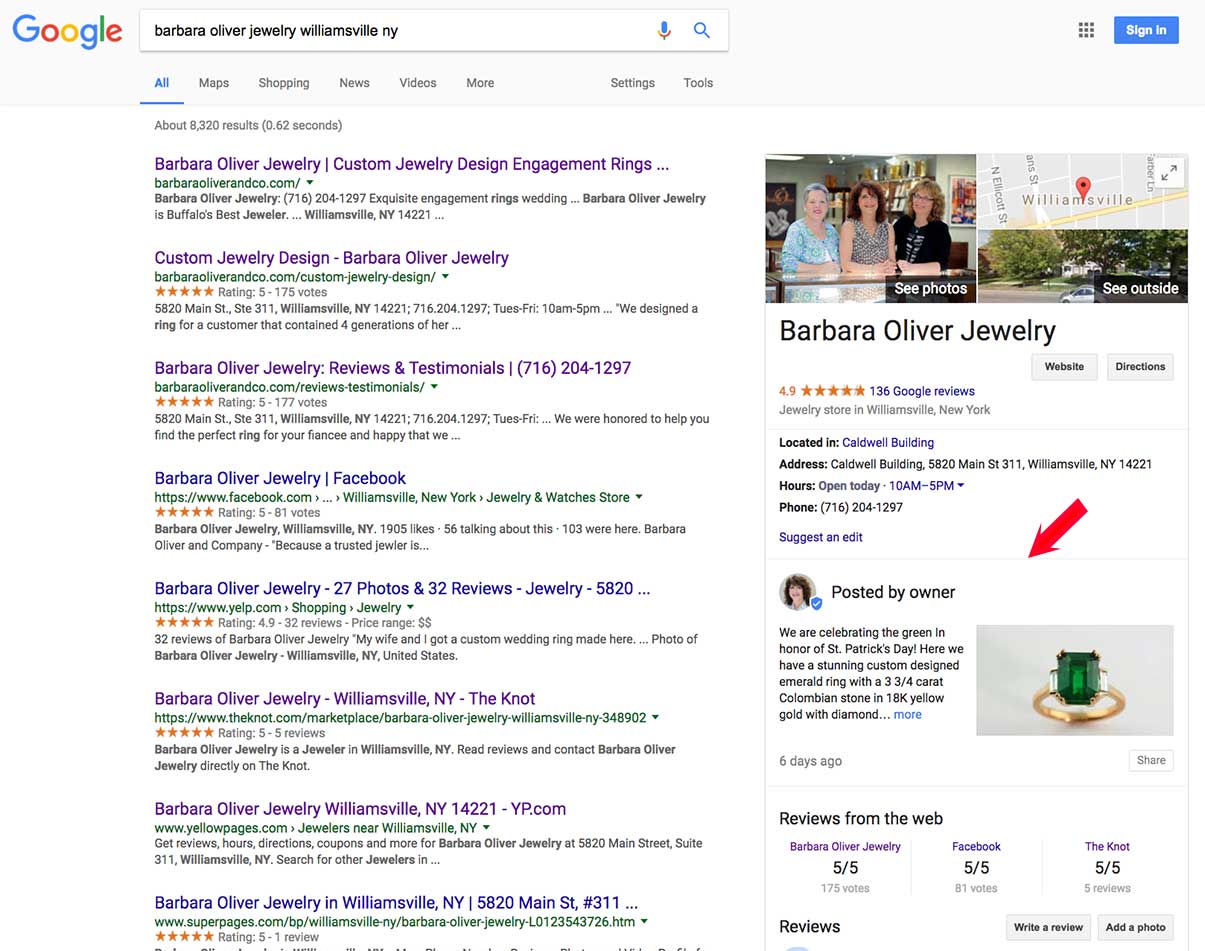View the See outside street thumbnail

(x=1083, y=266)
